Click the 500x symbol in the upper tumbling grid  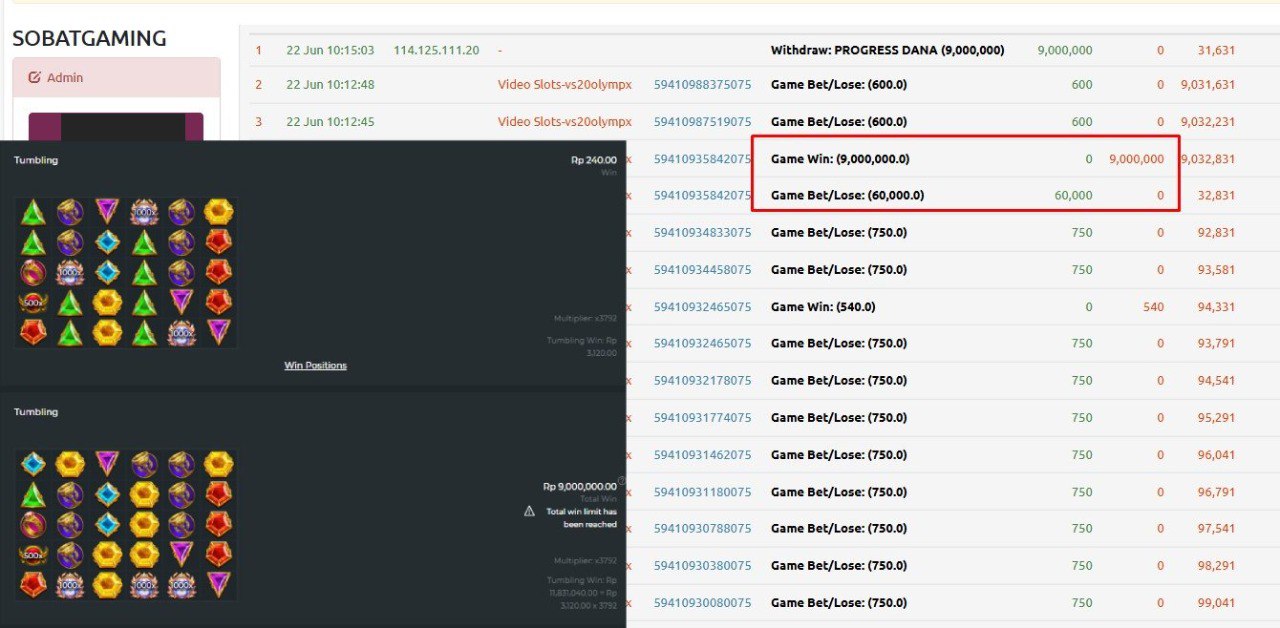pyautogui.click(x=32, y=302)
